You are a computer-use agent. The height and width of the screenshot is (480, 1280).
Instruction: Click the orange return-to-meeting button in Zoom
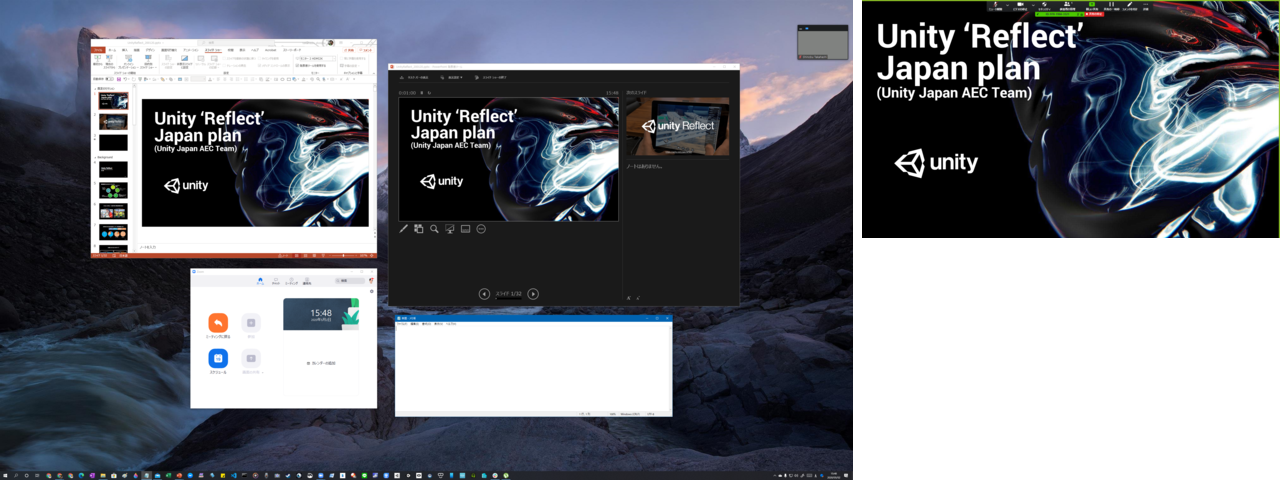(218, 323)
